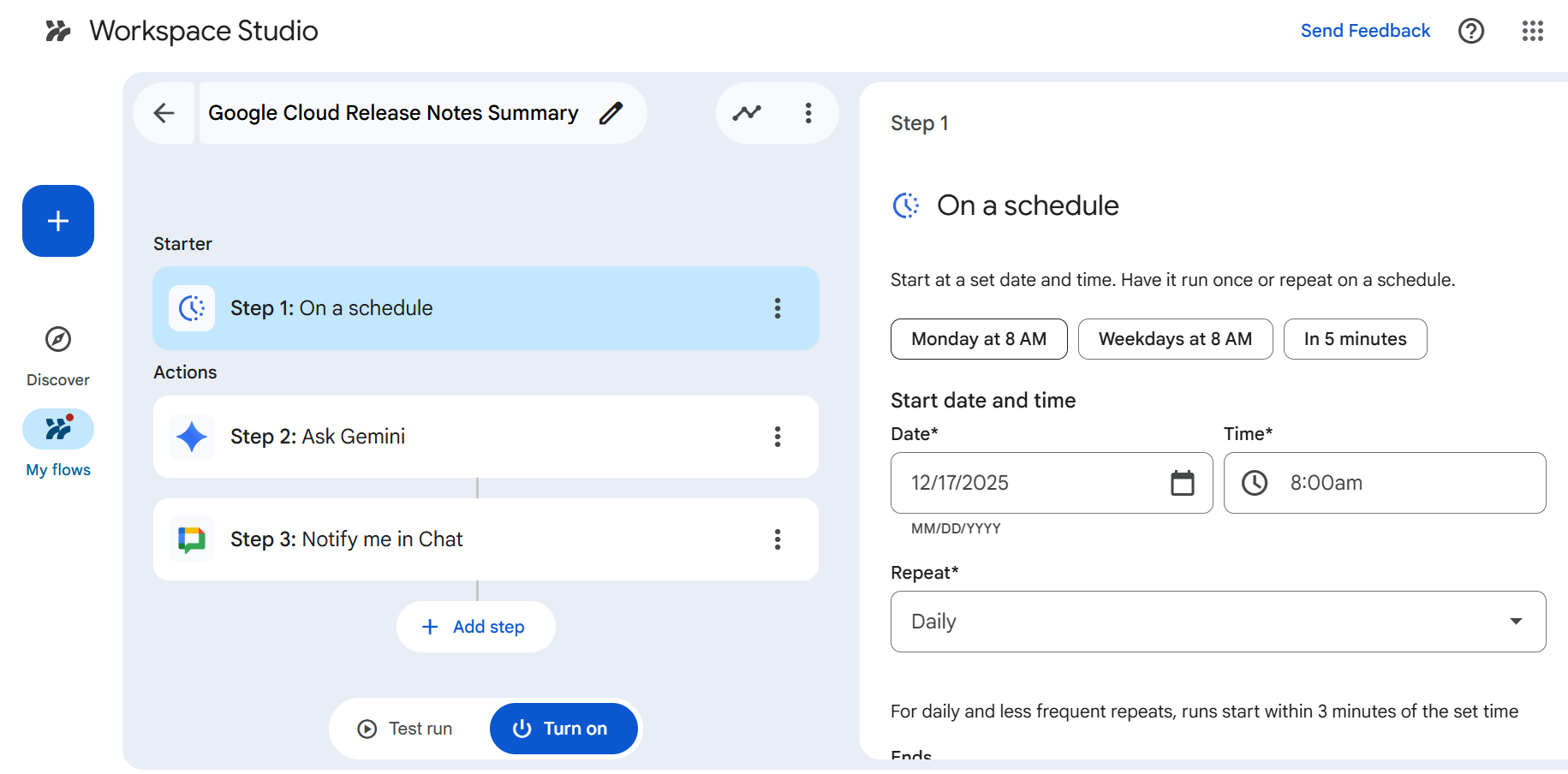The width and height of the screenshot is (1568, 774).
Task: Select the Monday at 8 AM preset
Action: point(978,339)
